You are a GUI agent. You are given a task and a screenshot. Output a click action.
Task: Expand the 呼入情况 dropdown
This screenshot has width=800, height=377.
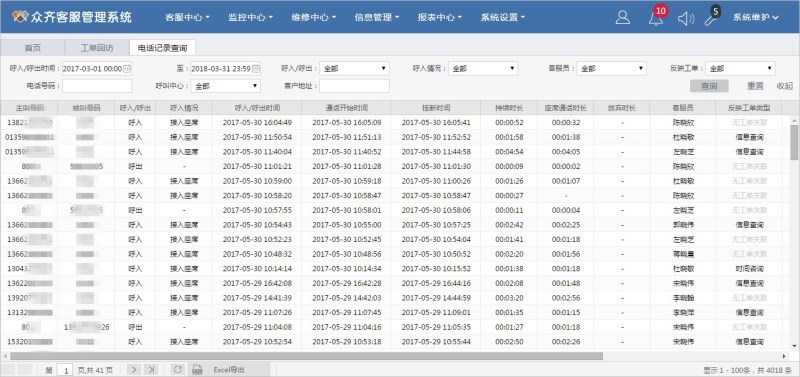click(x=483, y=68)
